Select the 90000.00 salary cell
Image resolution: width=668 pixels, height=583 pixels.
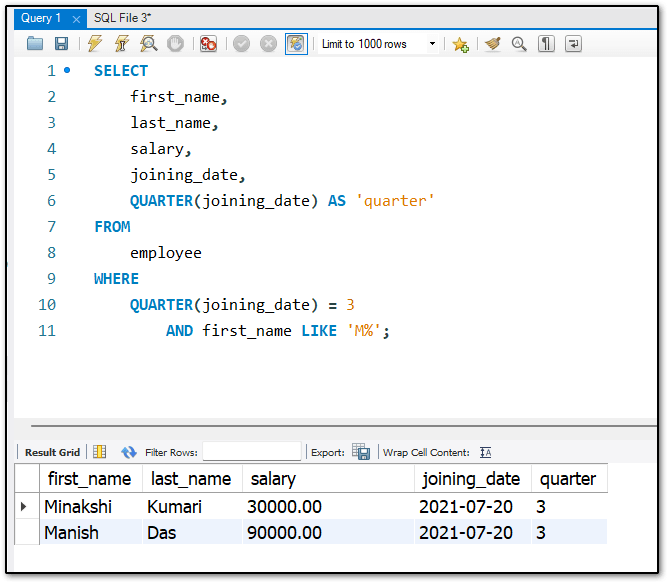[328, 532]
